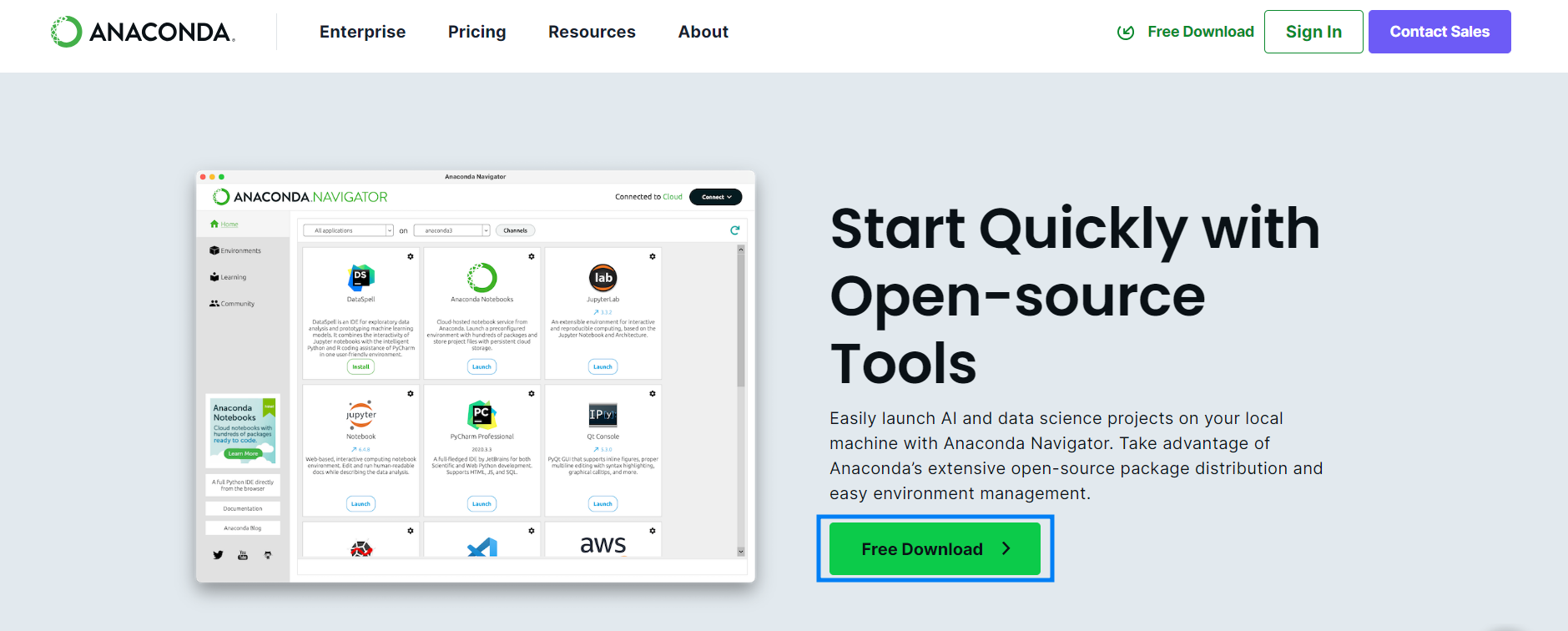Screen dimensions: 1568x631
Task: Click Launch under Anaconda Notebooks
Action: tap(481, 366)
